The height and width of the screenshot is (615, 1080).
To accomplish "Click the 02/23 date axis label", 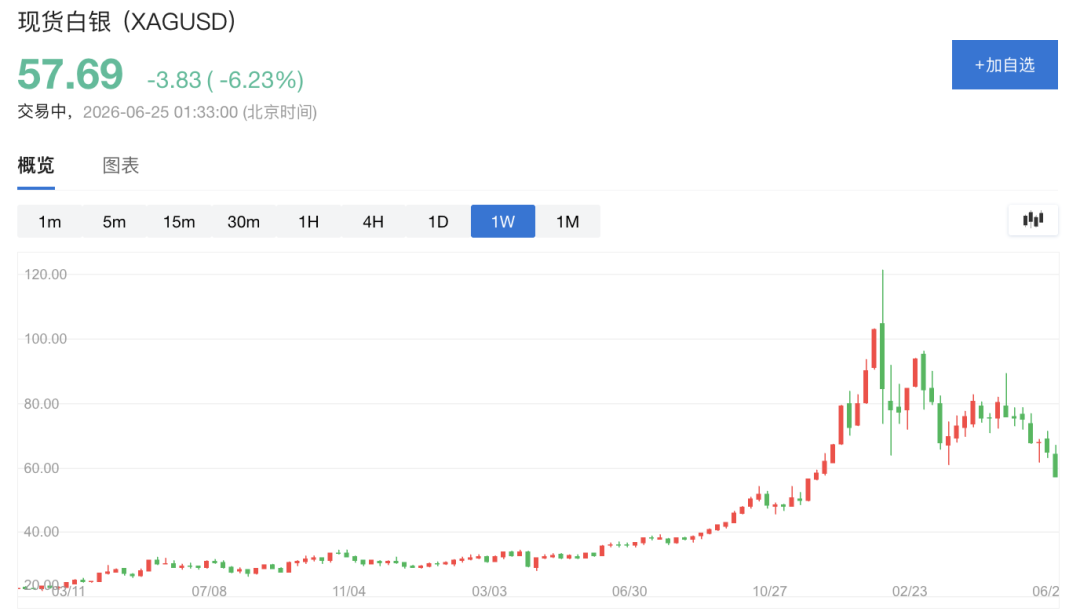I will (910, 591).
